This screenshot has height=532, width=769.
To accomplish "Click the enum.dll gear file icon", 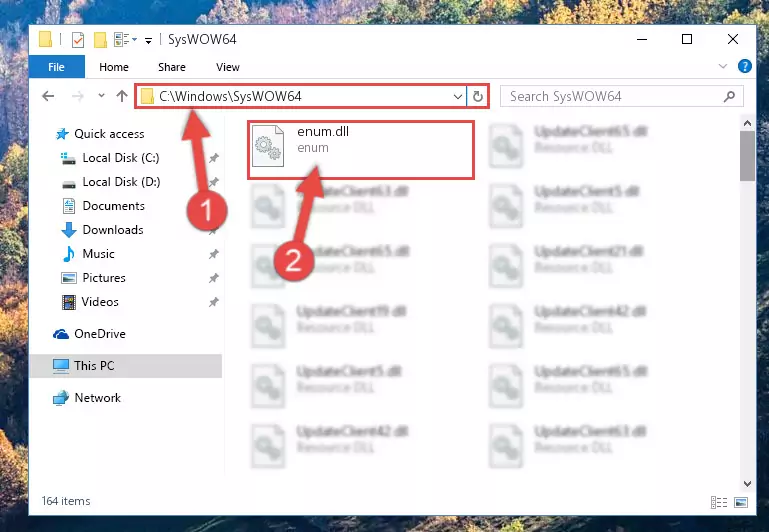I will [268, 146].
